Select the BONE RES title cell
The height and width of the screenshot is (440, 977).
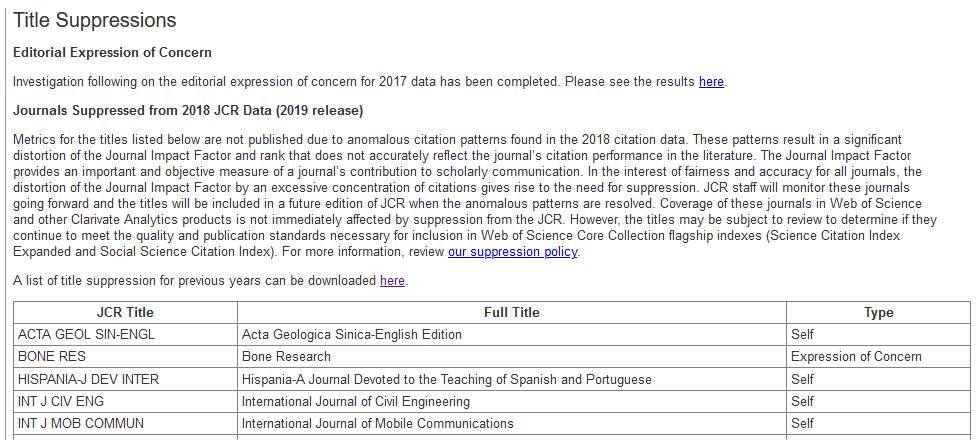pyautogui.click(x=125, y=357)
